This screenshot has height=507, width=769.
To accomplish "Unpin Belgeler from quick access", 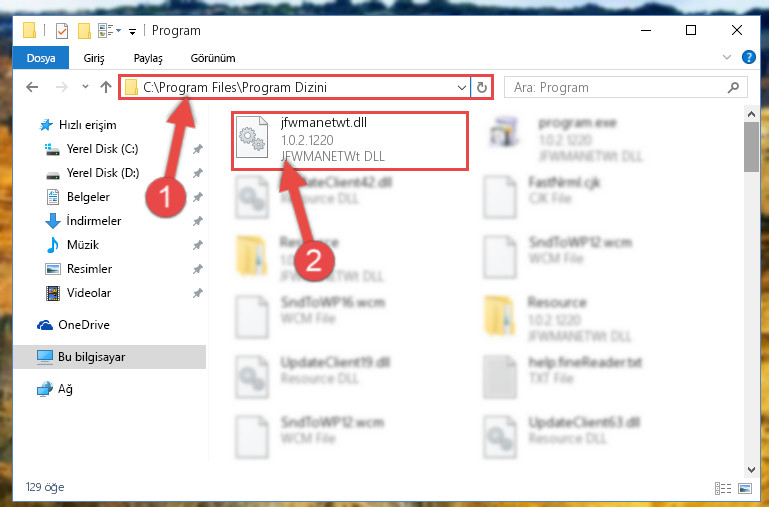I will coord(198,197).
